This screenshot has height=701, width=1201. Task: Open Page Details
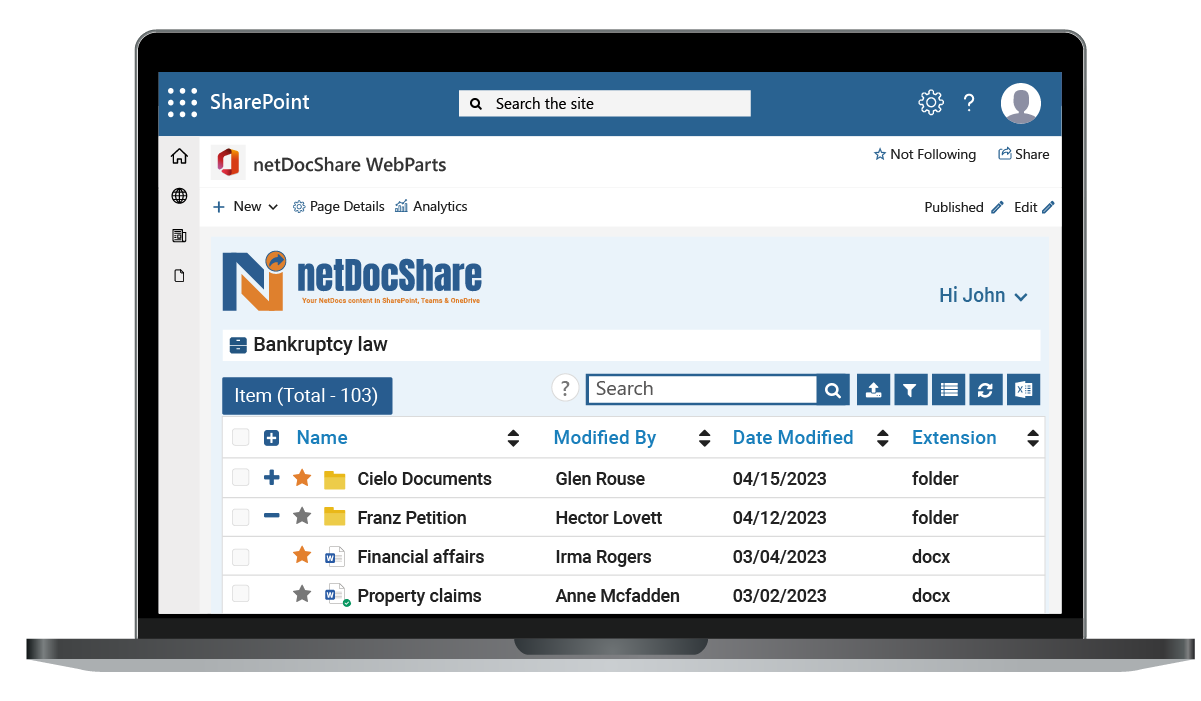point(338,206)
